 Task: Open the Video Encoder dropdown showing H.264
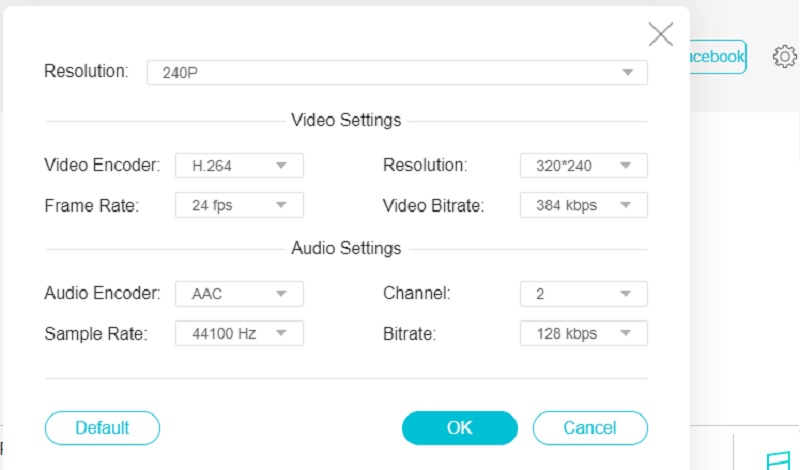point(239,165)
